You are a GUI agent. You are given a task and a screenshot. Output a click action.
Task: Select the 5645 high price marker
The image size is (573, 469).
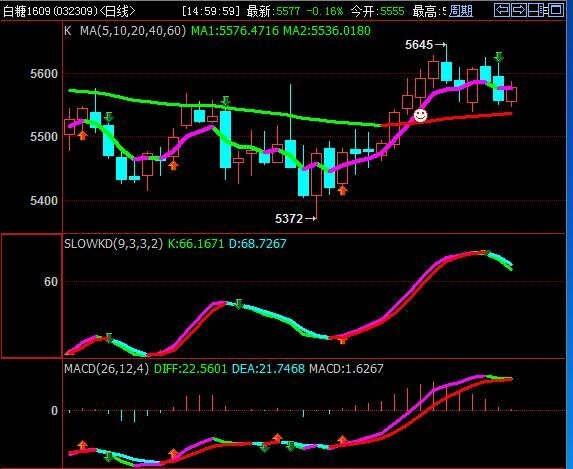[425, 45]
